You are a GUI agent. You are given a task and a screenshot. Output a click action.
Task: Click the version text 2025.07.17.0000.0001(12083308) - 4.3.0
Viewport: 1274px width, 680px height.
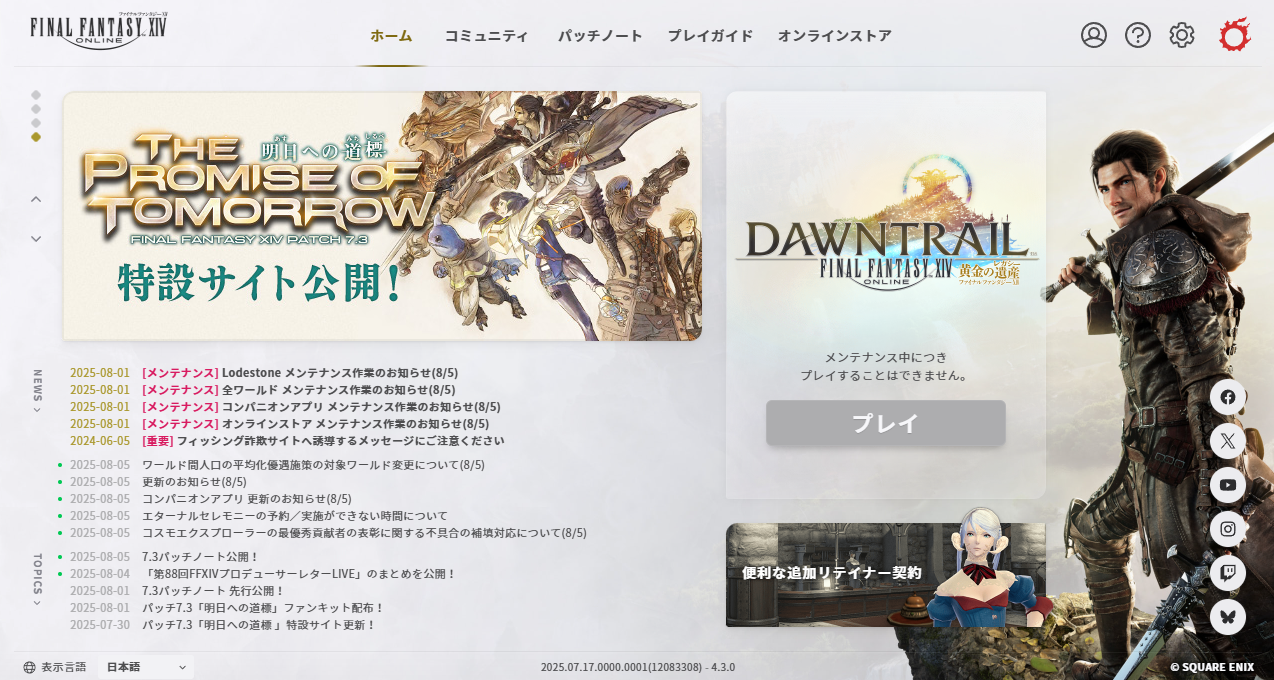tap(638, 667)
